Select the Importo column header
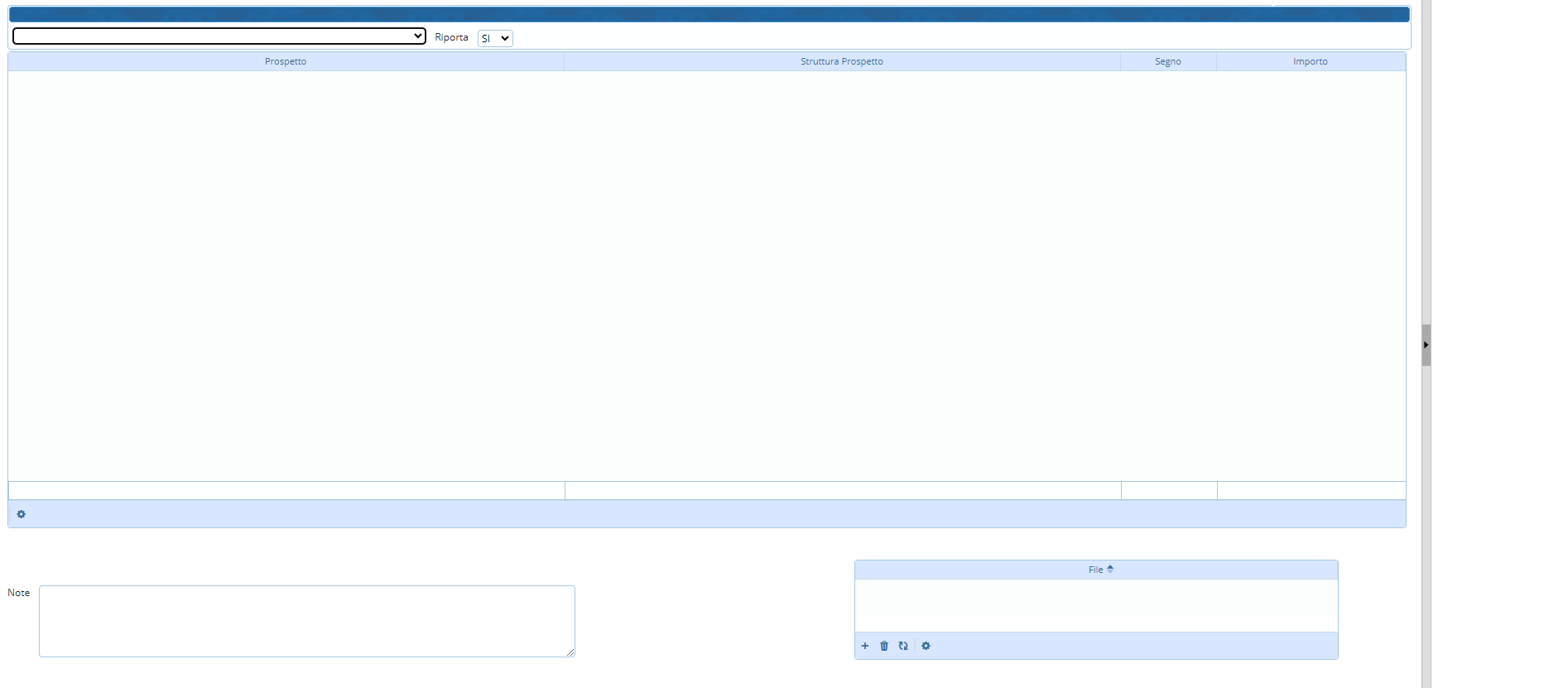This screenshot has height=688, width=1568. (1310, 61)
